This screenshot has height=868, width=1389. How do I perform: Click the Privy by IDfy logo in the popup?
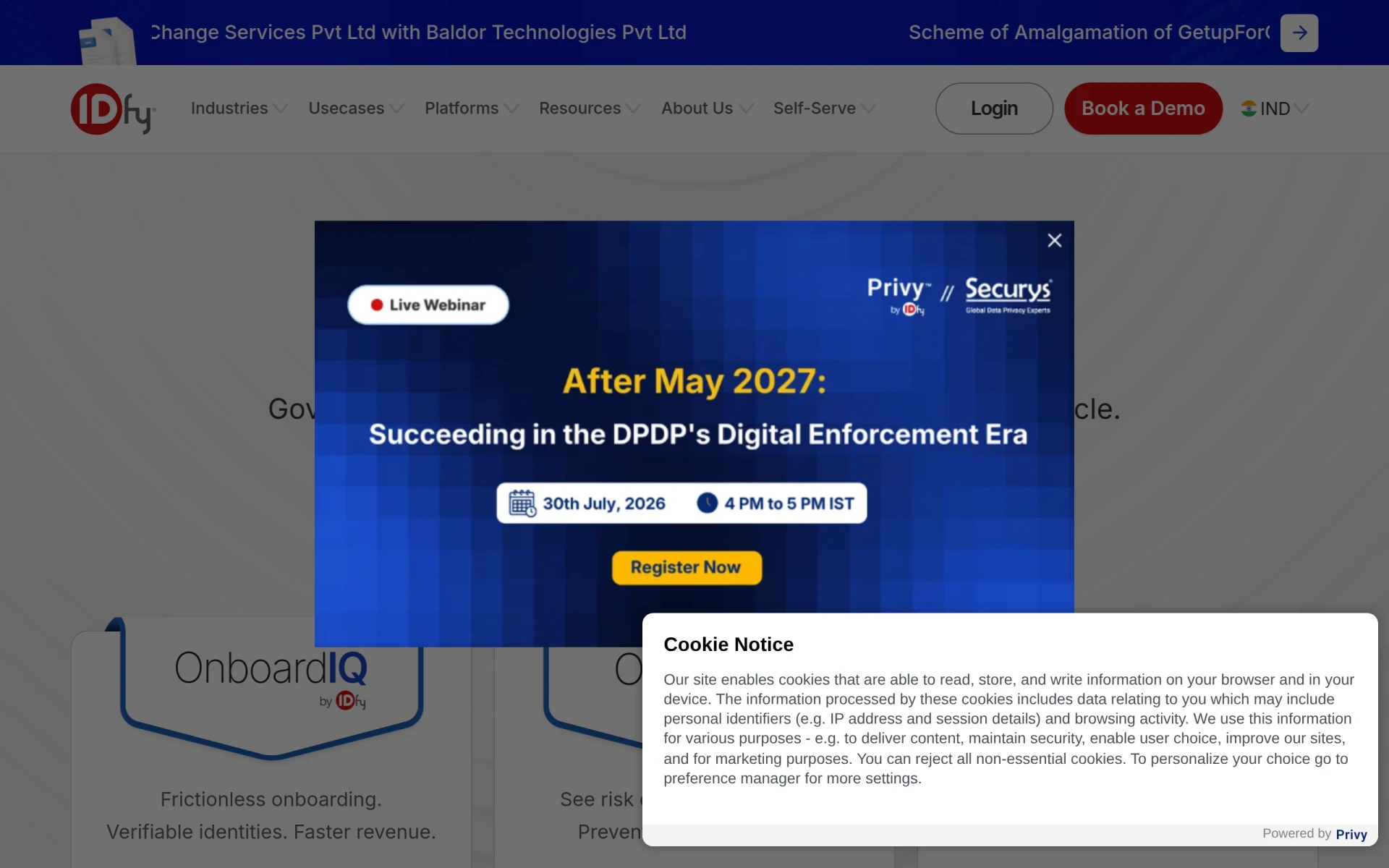[x=899, y=296]
